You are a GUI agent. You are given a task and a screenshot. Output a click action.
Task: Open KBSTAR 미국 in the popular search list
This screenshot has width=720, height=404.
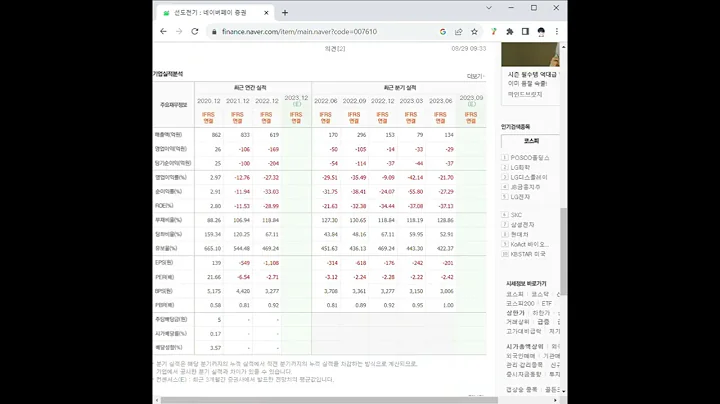pyautogui.click(x=528, y=254)
